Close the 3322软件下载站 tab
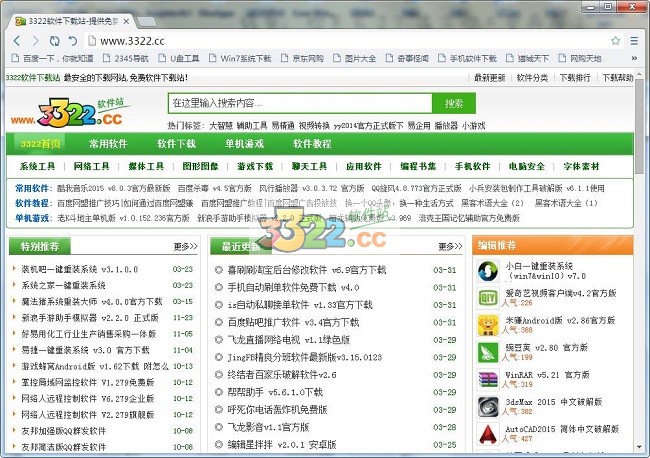The image size is (650, 458). pos(126,21)
